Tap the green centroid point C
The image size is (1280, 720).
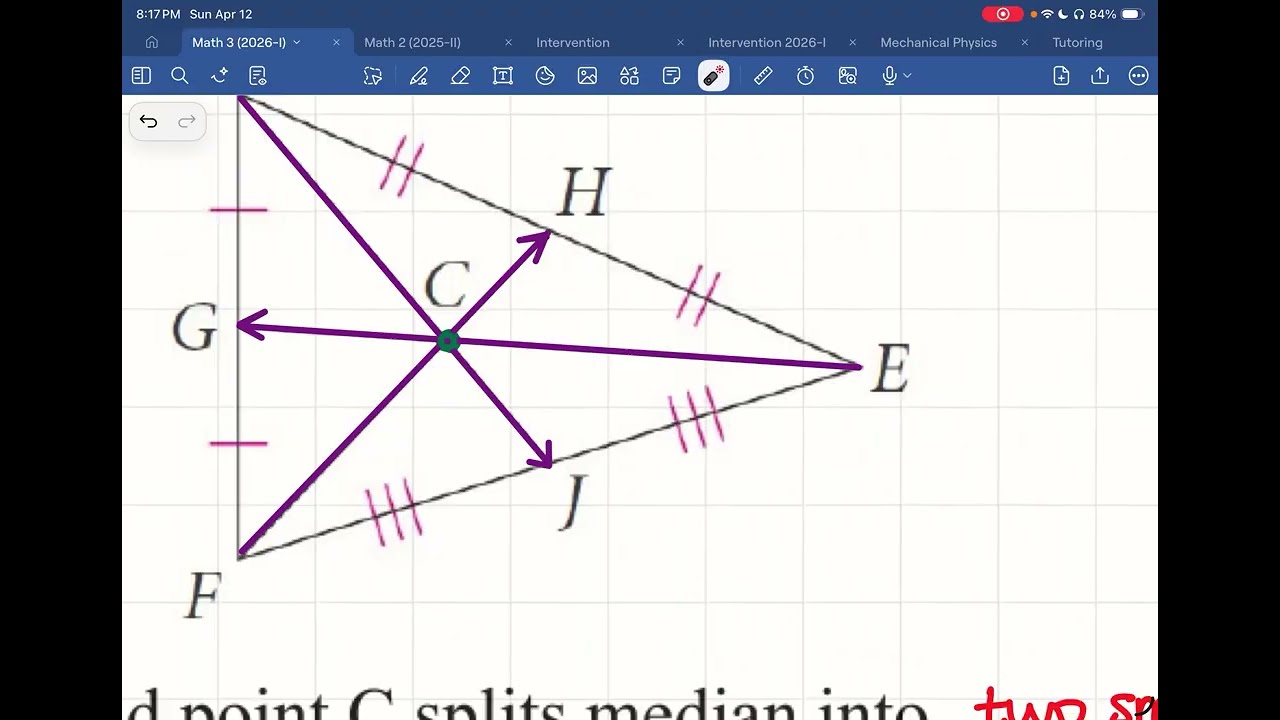coord(448,341)
